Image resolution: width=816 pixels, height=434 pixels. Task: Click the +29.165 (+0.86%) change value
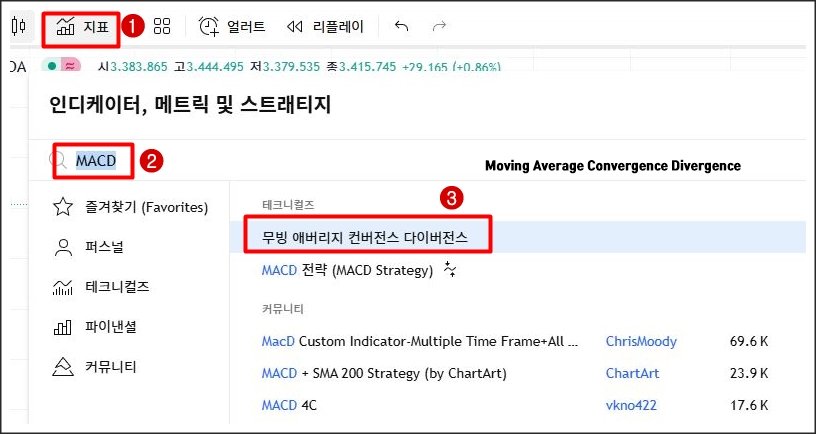[451, 67]
